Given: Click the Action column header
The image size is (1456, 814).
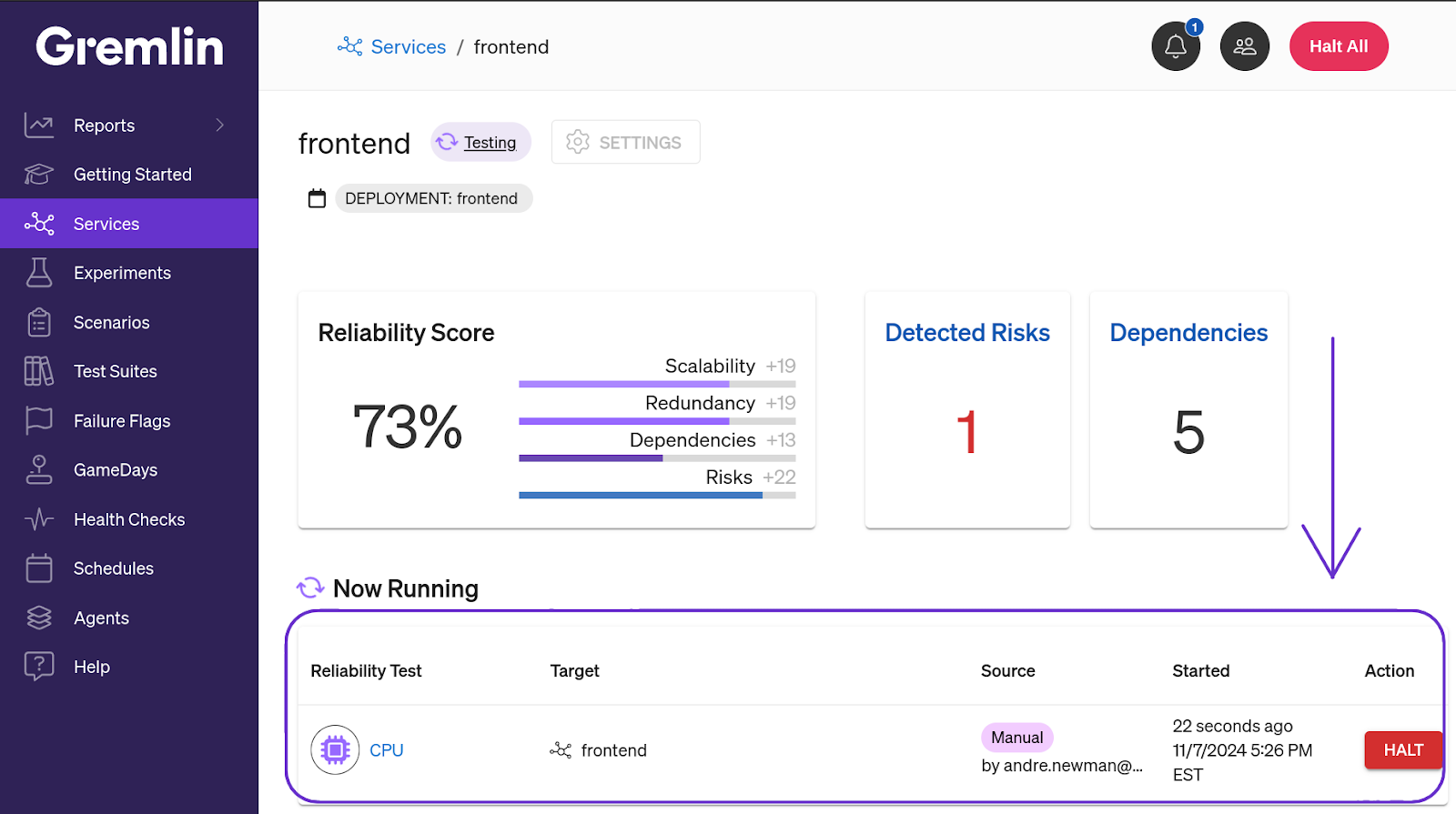Looking at the screenshot, I should (x=1390, y=671).
